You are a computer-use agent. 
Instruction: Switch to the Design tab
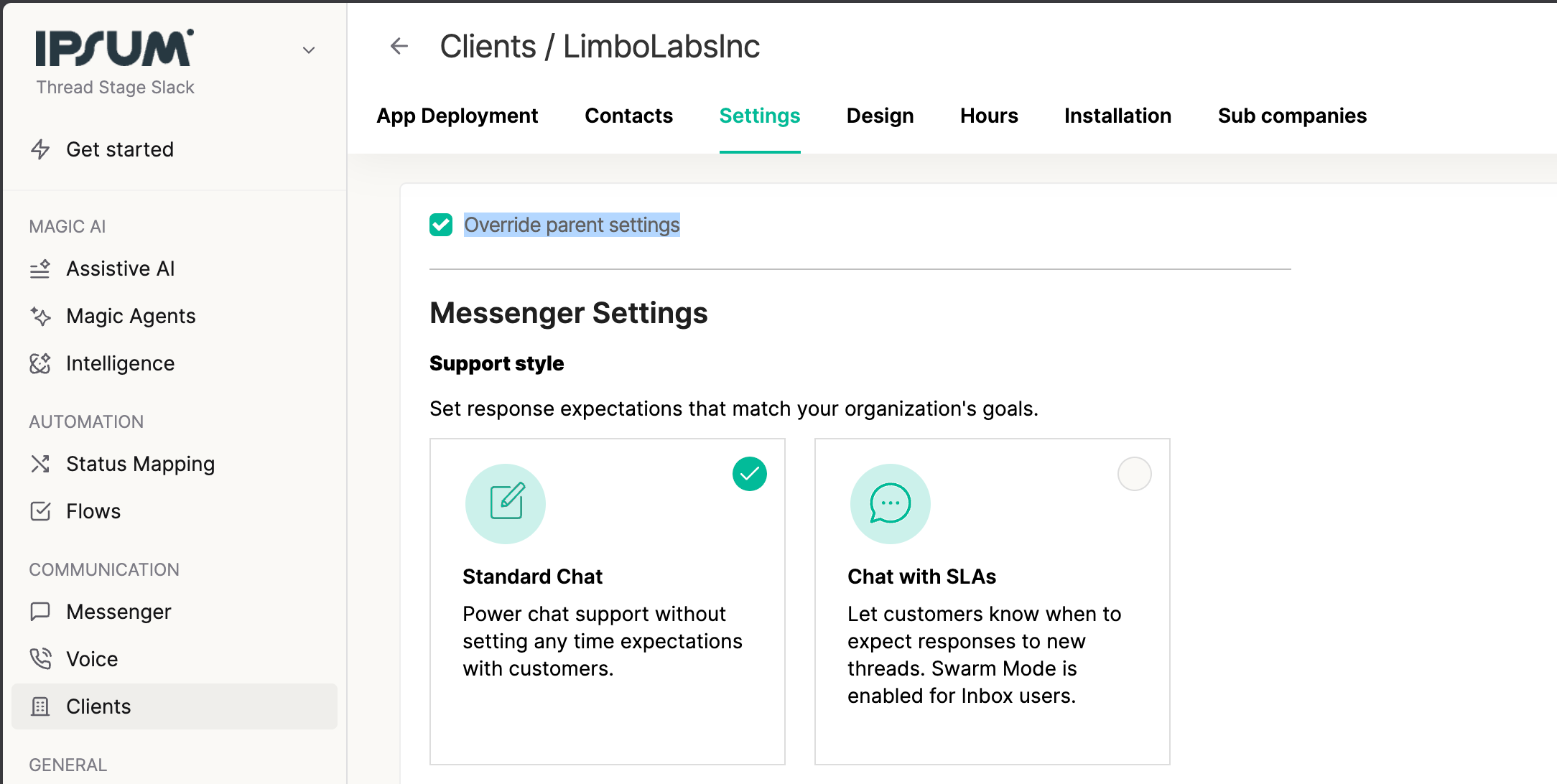click(x=880, y=116)
